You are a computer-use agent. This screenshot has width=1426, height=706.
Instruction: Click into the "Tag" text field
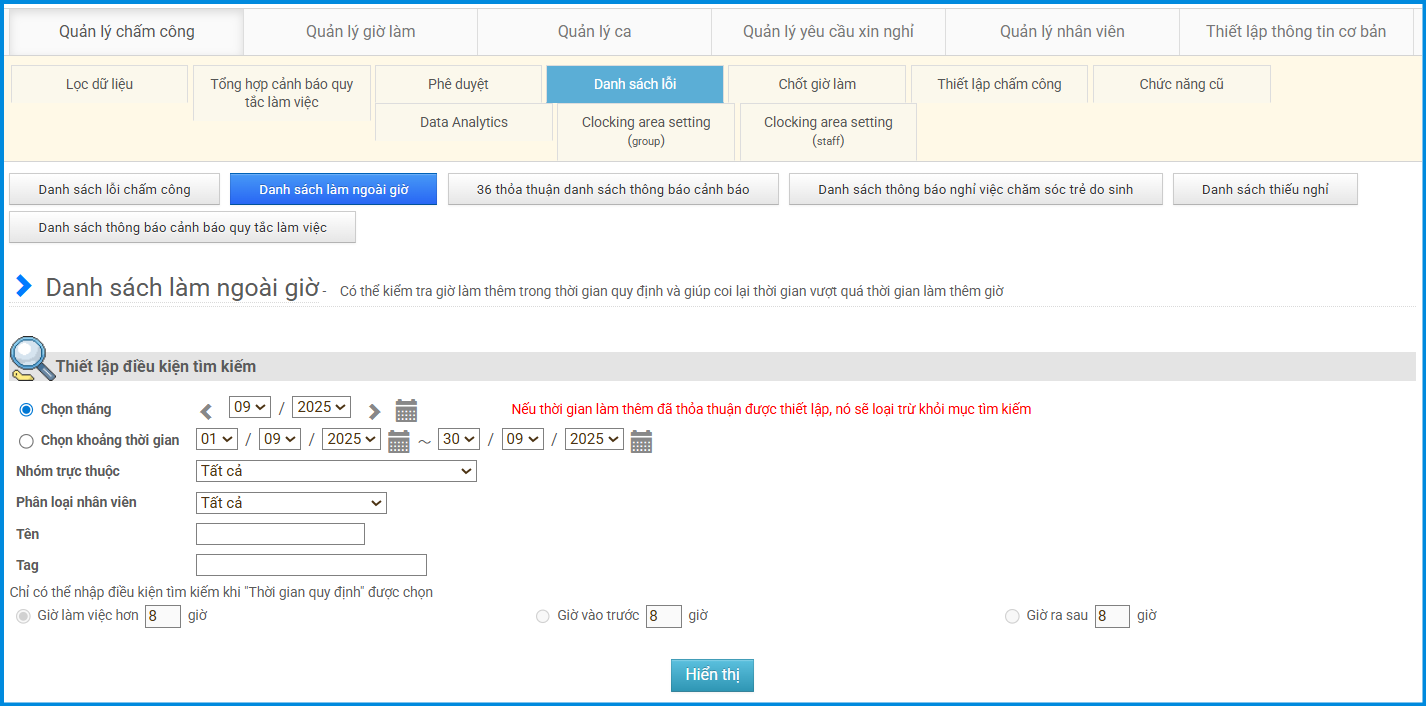click(311, 565)
